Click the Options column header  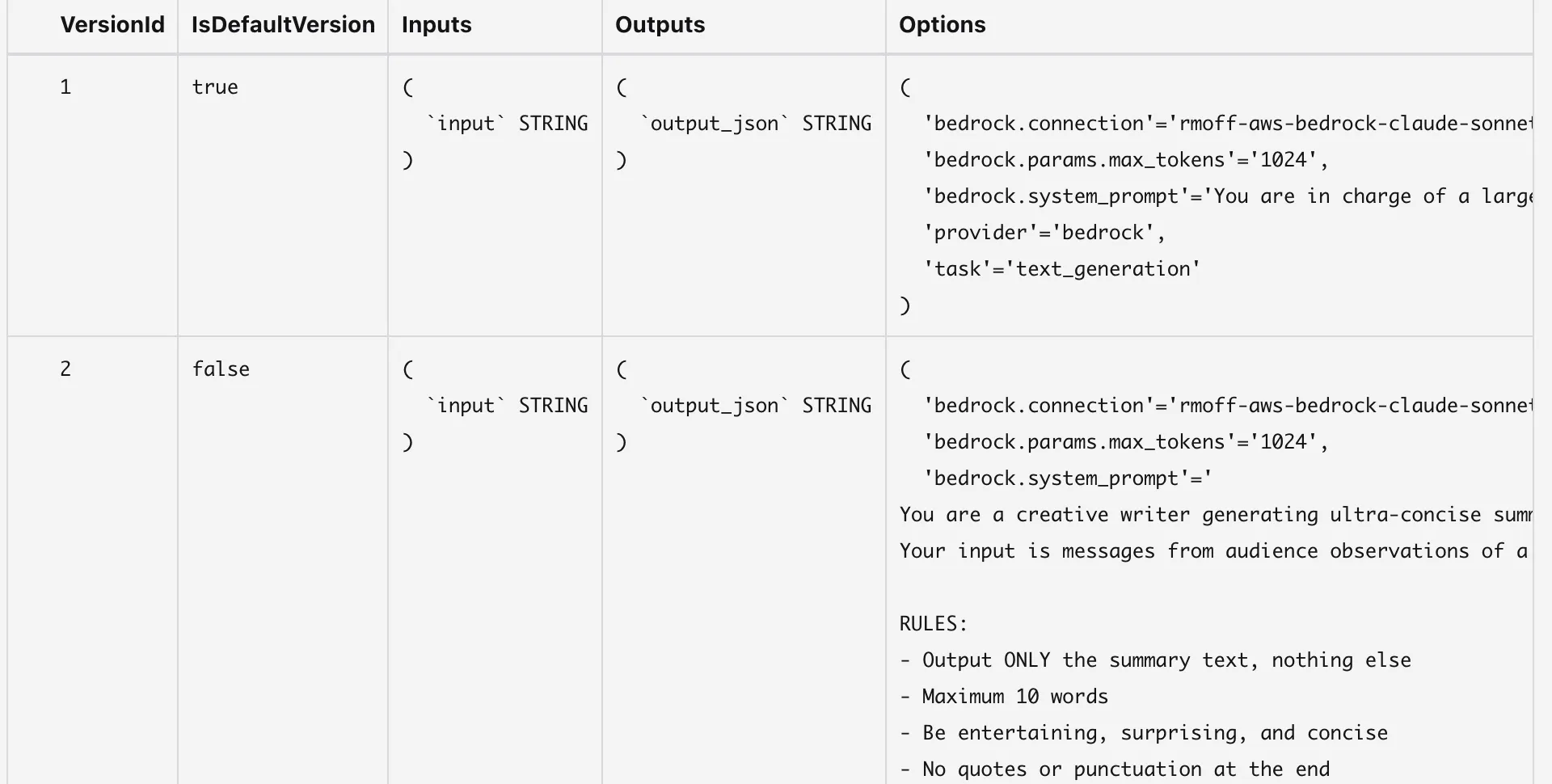942,25
